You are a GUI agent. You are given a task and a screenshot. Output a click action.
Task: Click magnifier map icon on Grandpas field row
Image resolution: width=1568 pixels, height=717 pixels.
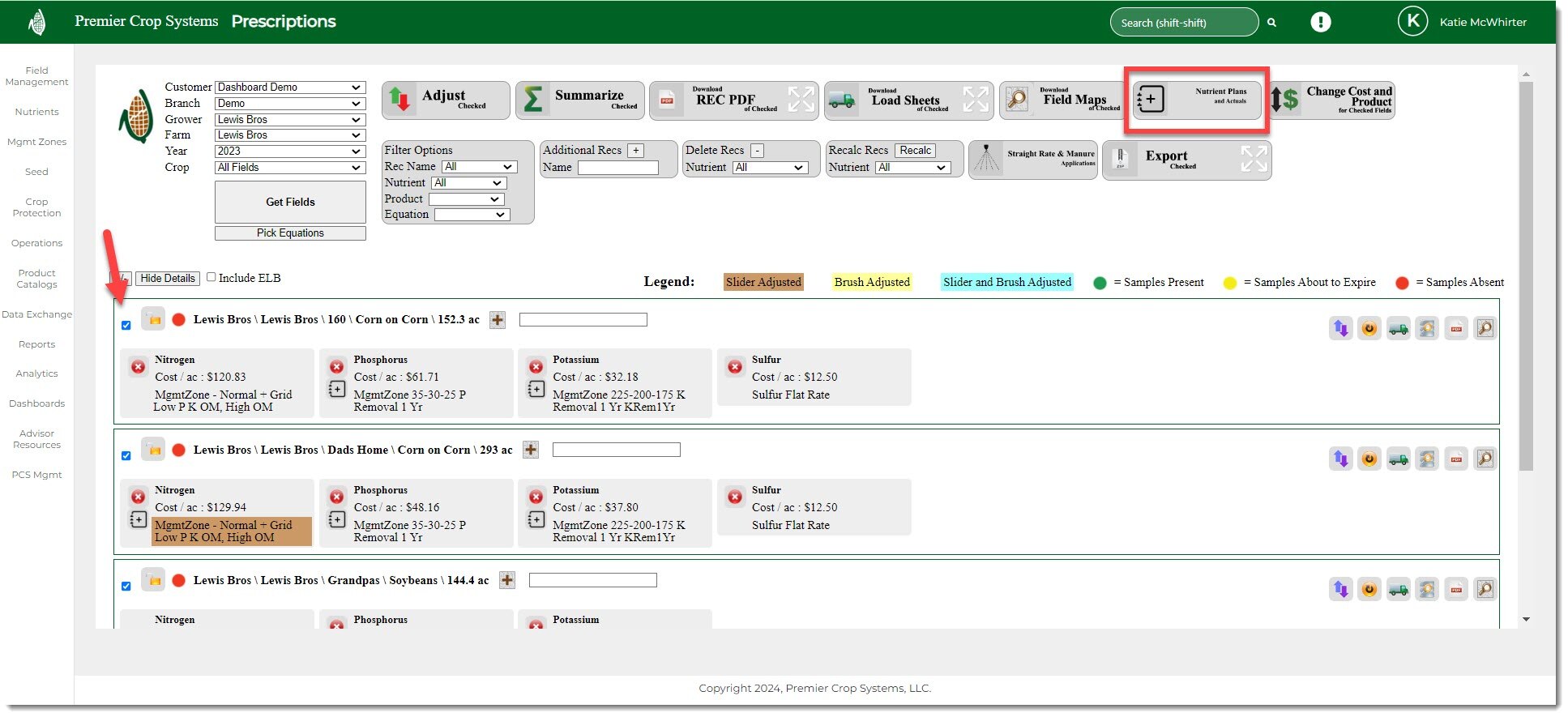pyautogui.click(x=1485, y=590)
